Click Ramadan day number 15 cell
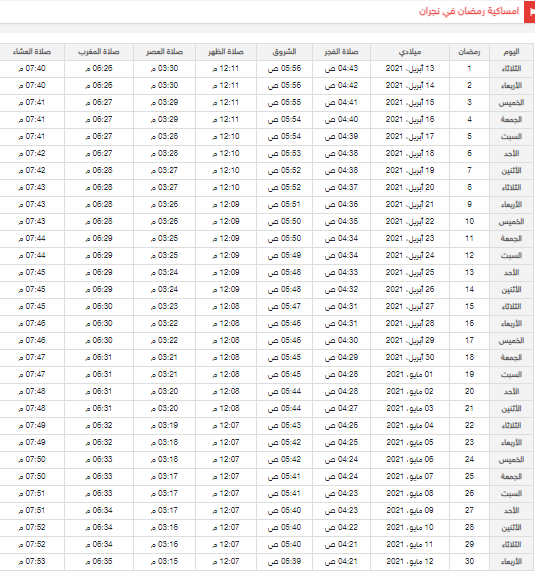 coord(470,307)
